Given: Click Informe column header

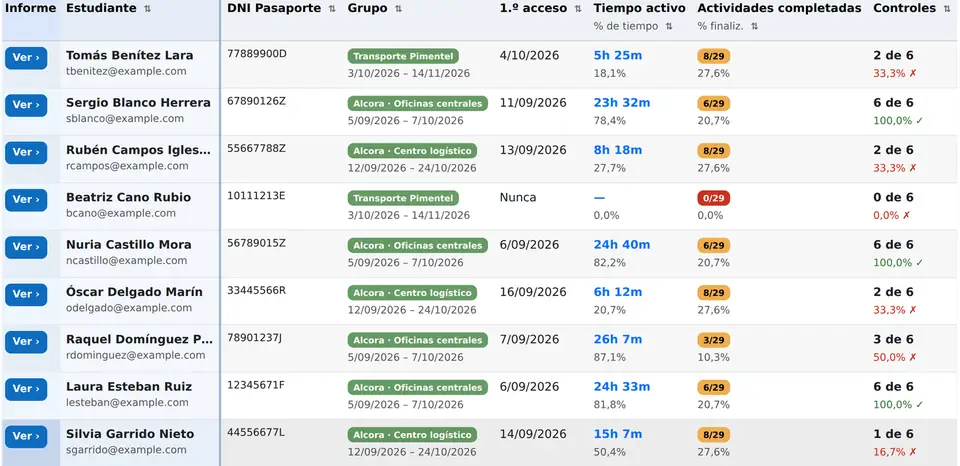Looking at the screenshot, I should 31,9.
